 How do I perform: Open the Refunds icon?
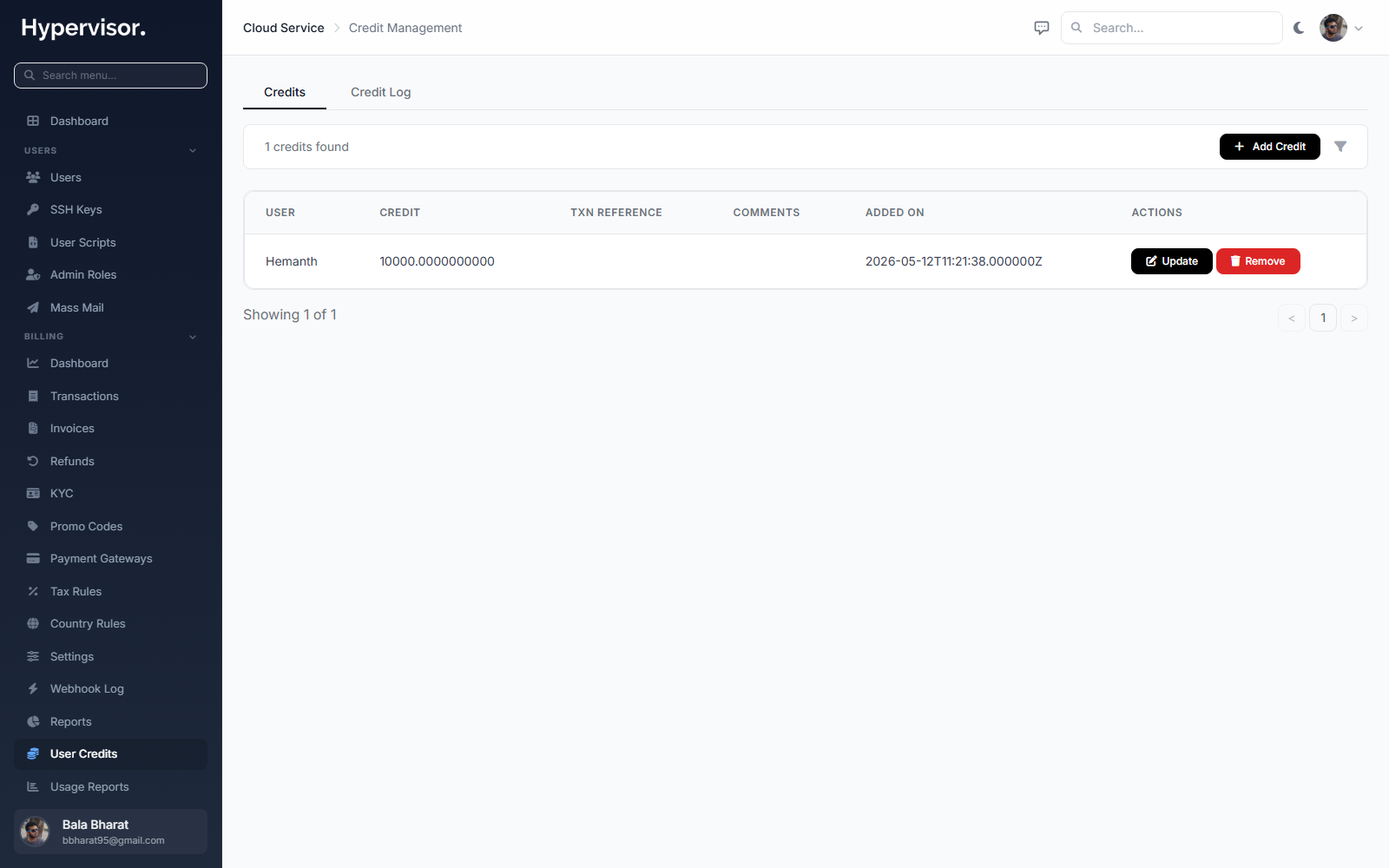coord(33,461)
